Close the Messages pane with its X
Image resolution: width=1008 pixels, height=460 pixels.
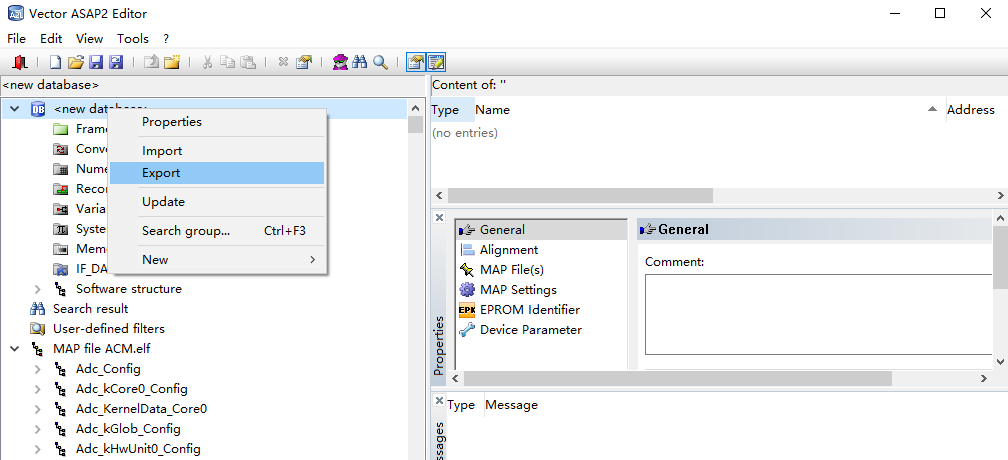[x=439, y=400]
